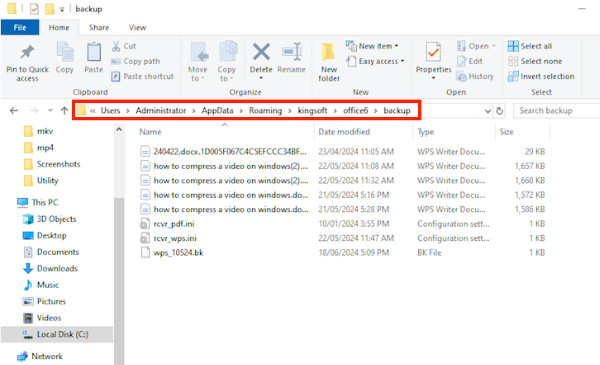
Task: Select This PC in navigation pane
Action: [38, 202]
